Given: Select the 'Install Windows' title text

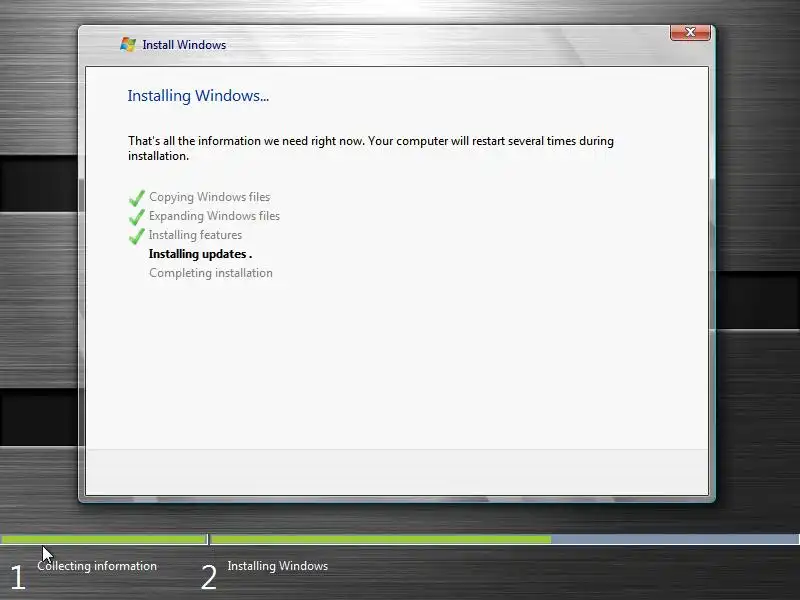Looking at the screenshot, I should click(x=184, y=45).
